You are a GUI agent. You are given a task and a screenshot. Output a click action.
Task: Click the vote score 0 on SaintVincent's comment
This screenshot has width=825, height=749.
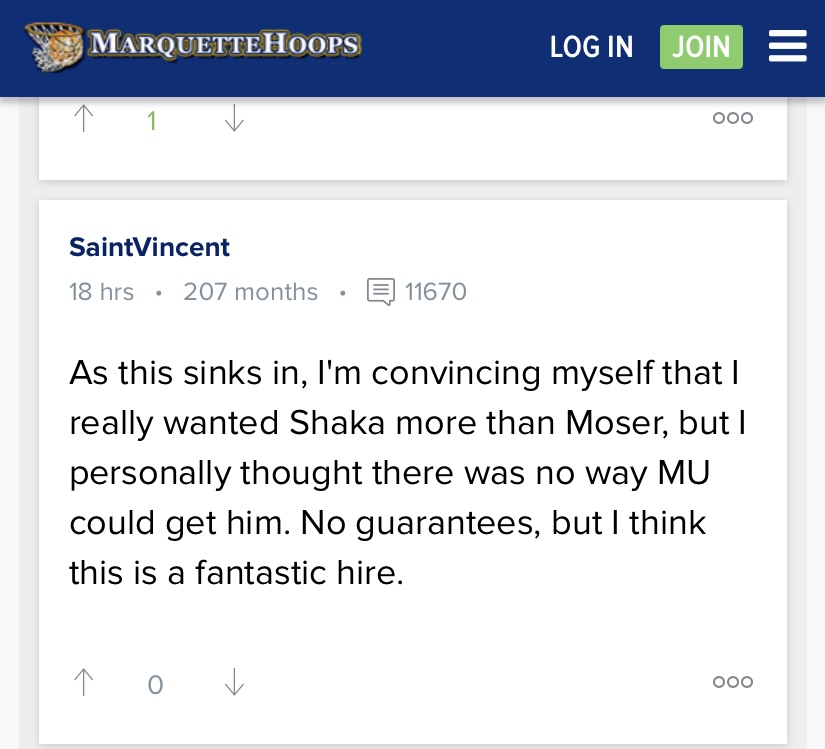coord(155,685)
